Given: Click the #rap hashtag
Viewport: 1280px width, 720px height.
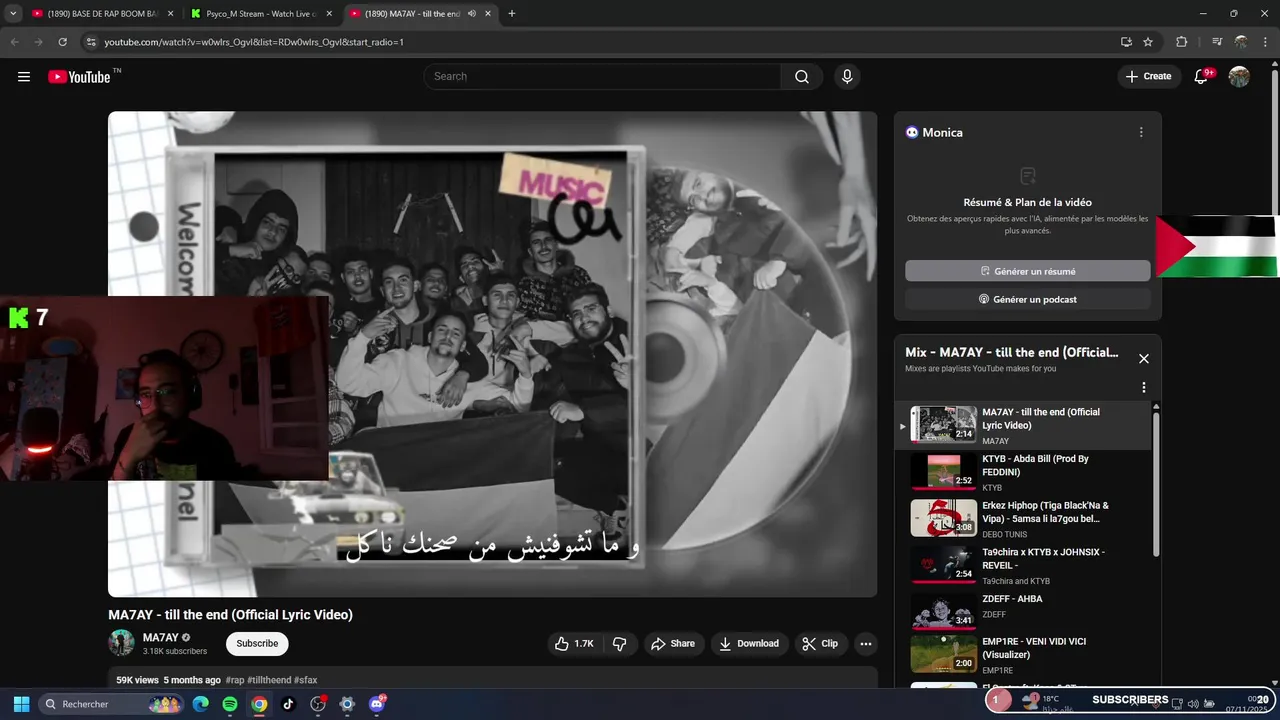Looking at the screenshot, I should pyautogui.click(x=236, y=680).
